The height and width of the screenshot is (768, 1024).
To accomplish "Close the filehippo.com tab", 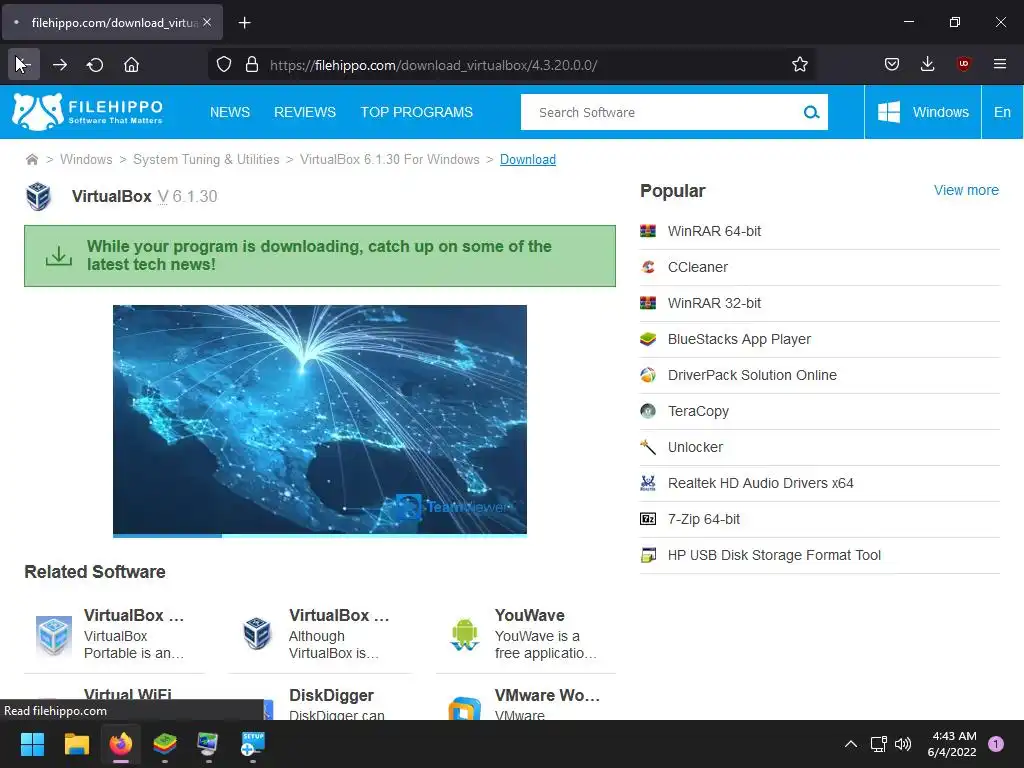I will pos(207,22).
